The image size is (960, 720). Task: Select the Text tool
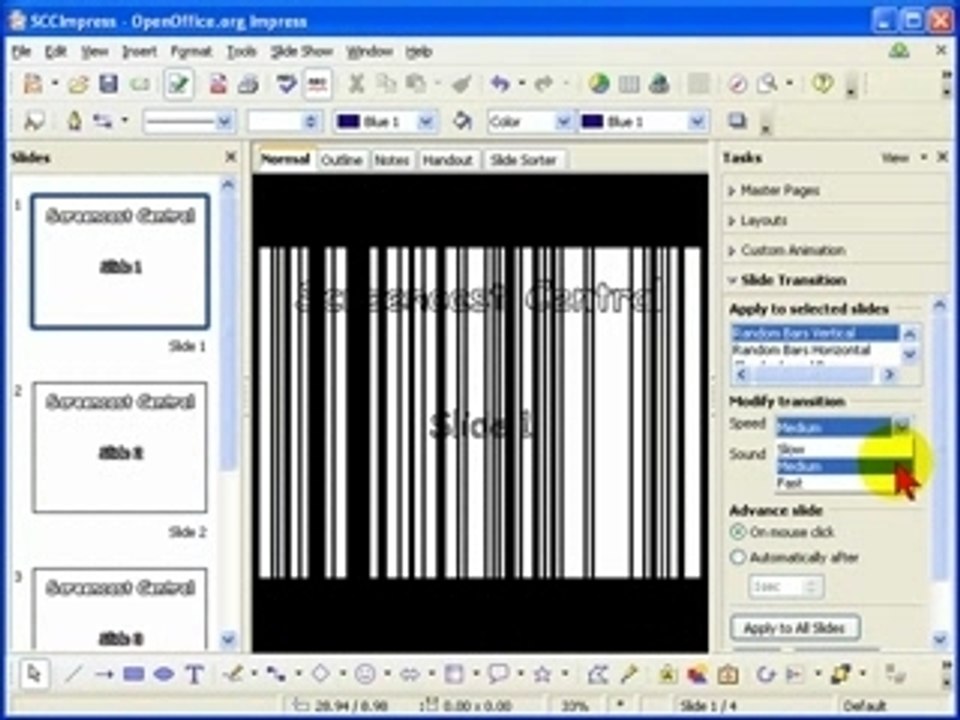click(x=194, y=675)
